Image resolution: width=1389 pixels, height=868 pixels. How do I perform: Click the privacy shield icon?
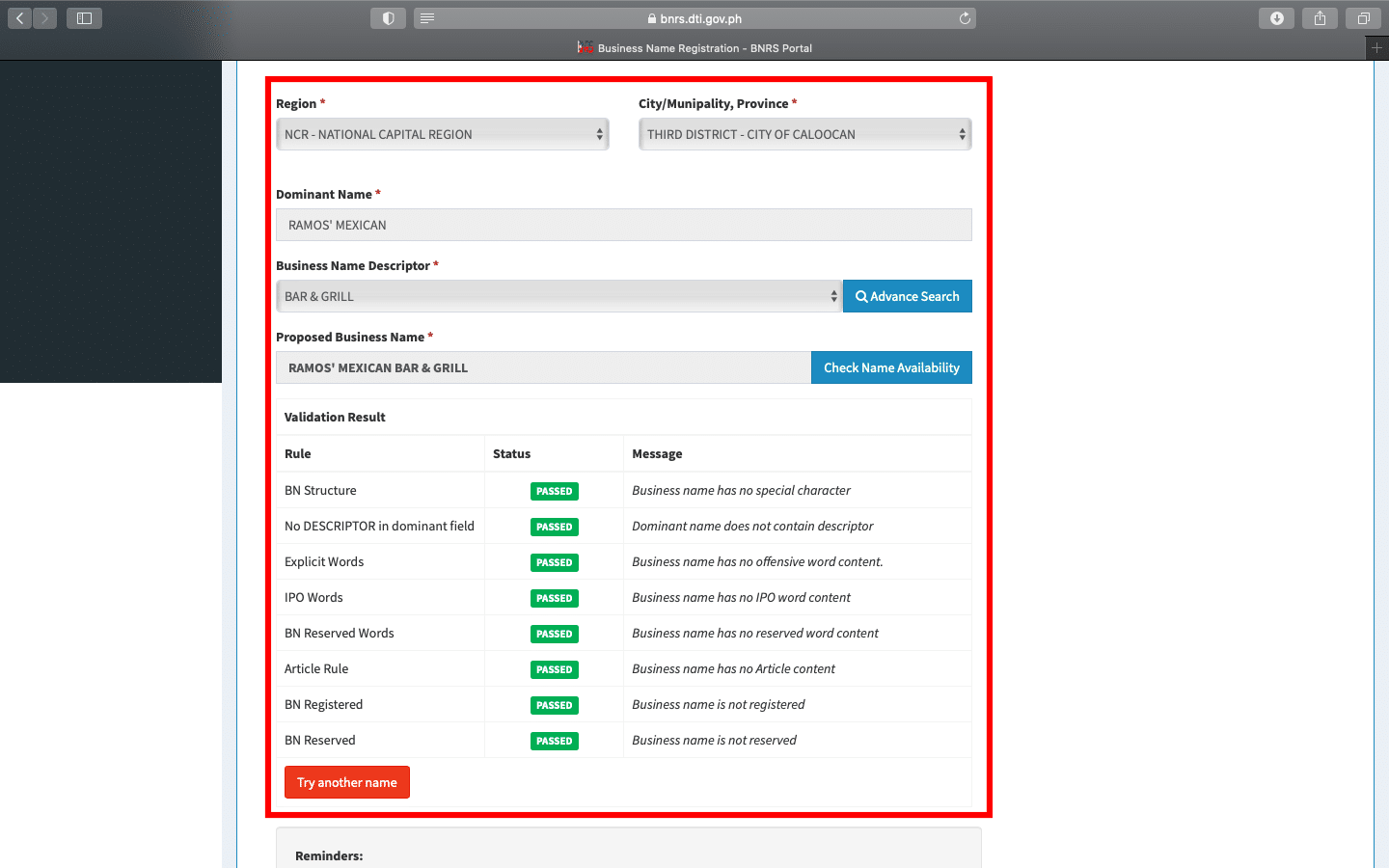pos(388,18)
